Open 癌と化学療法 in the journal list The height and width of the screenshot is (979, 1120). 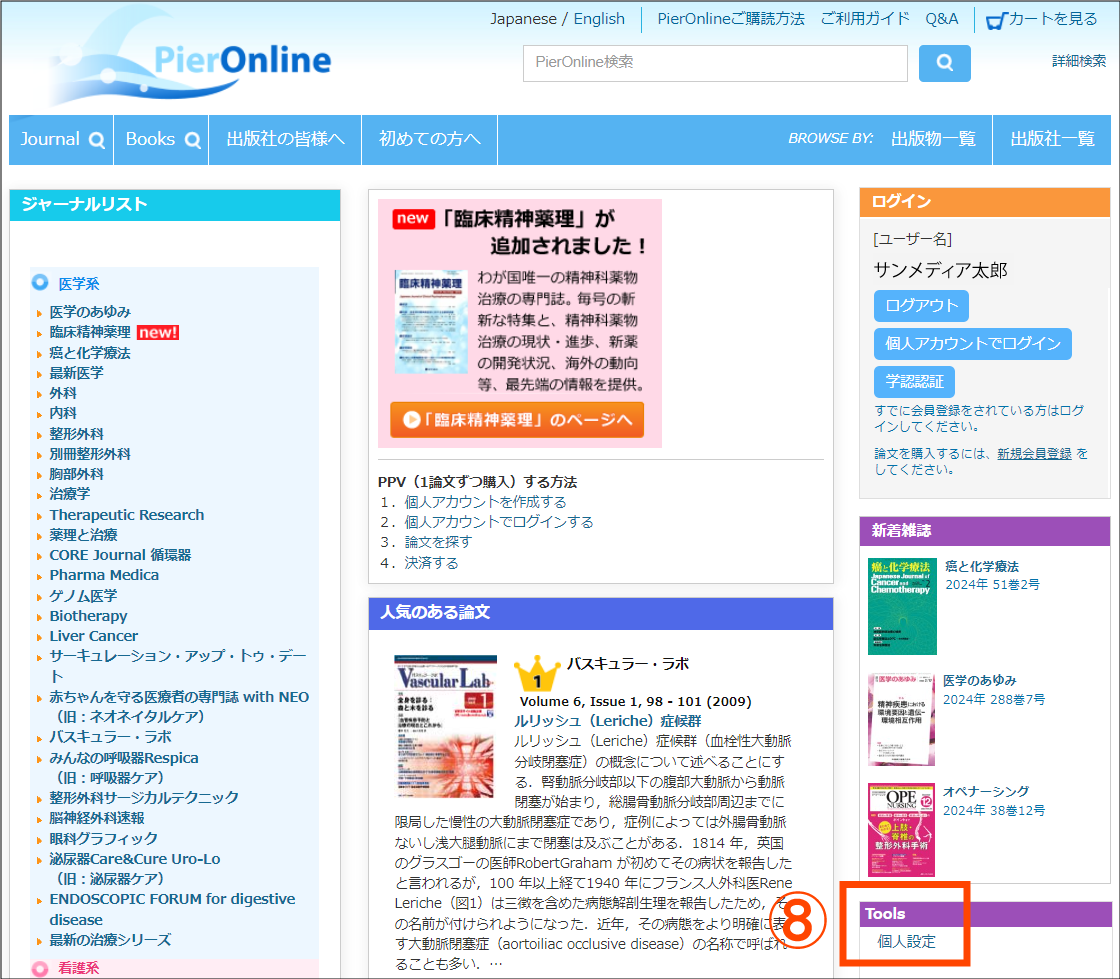[x=90, y=353]
